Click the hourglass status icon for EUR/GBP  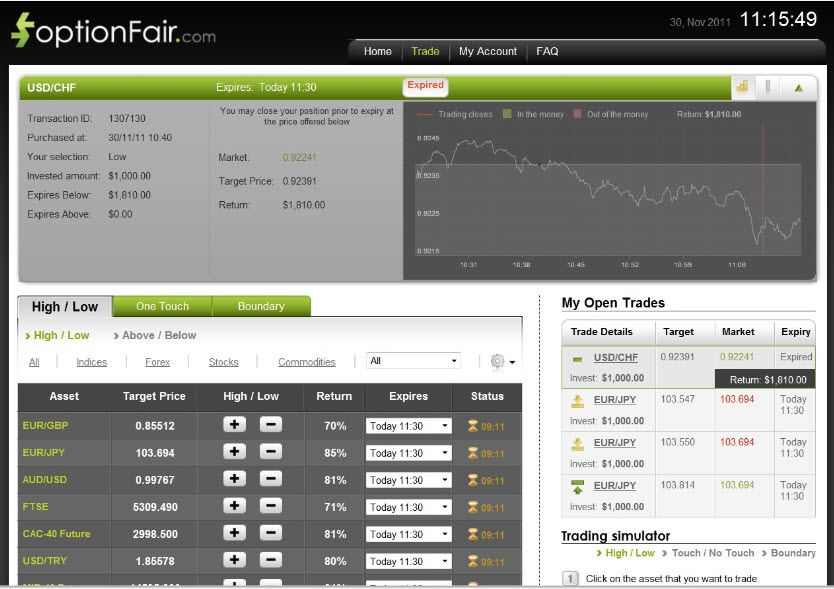click(x=472, y=426)
